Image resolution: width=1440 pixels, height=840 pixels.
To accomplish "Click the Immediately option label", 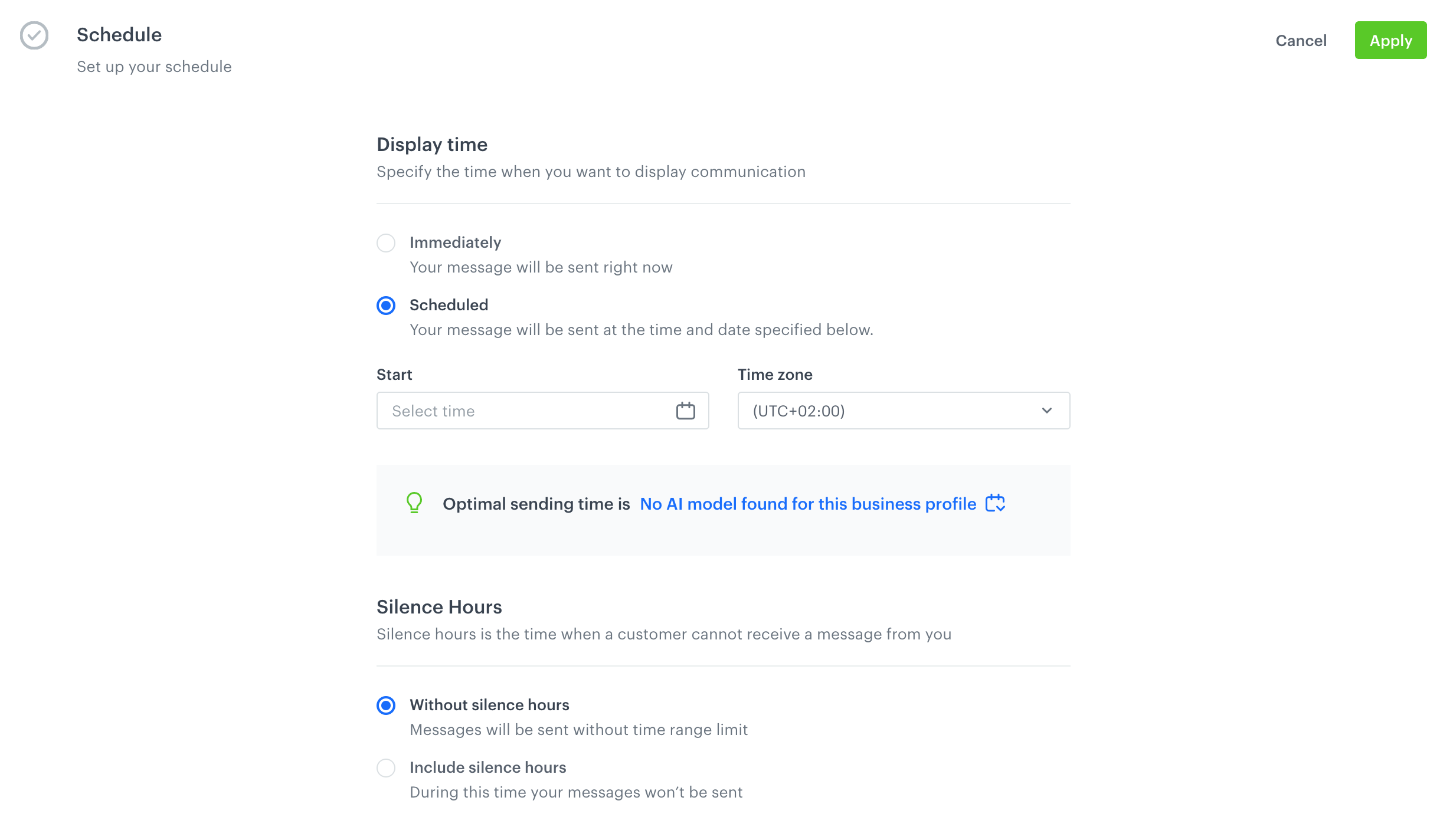I will [x=455, y=242].
